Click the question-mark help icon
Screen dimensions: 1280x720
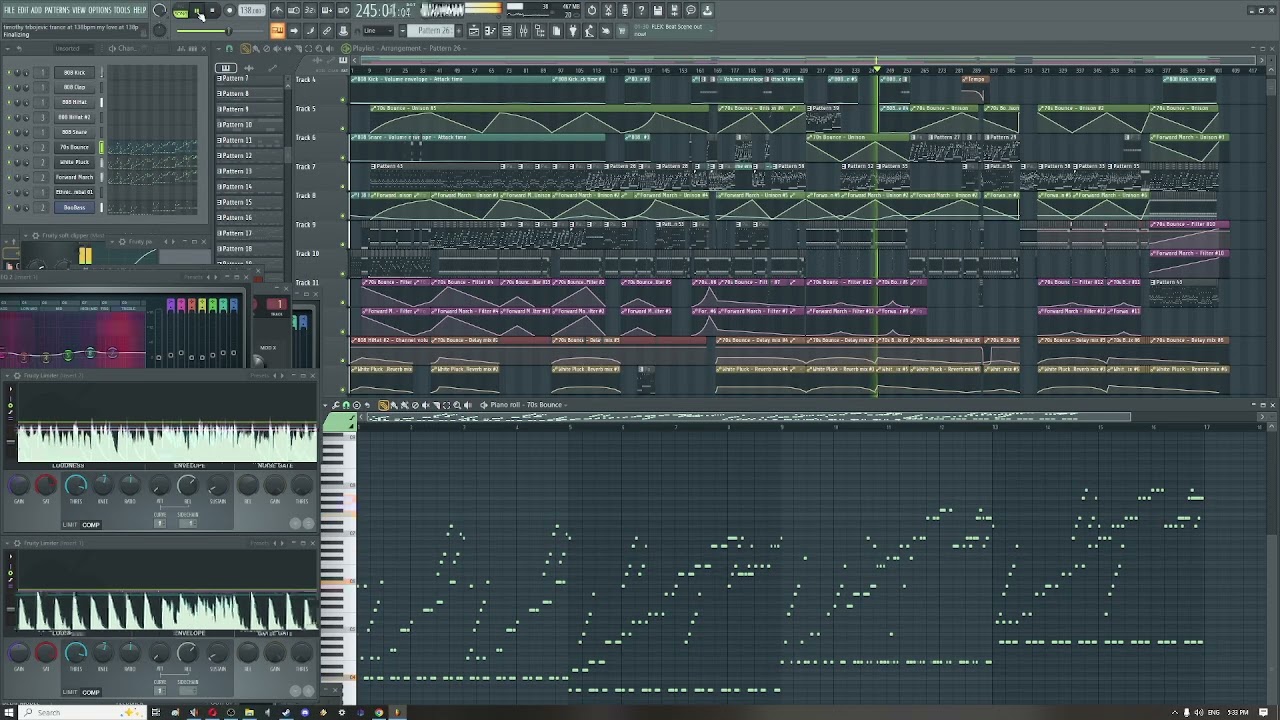[641, 10]
